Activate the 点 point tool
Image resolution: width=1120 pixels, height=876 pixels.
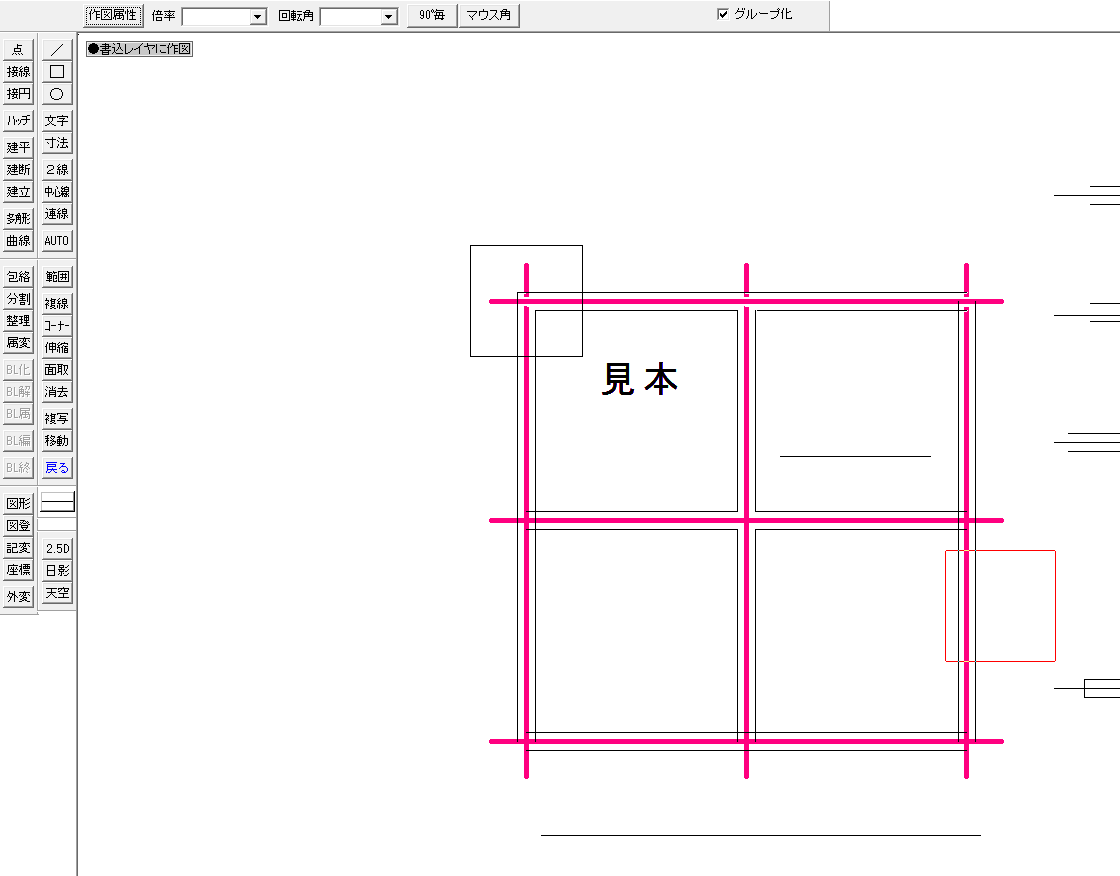pyautogui.click(x=19, y=49)
